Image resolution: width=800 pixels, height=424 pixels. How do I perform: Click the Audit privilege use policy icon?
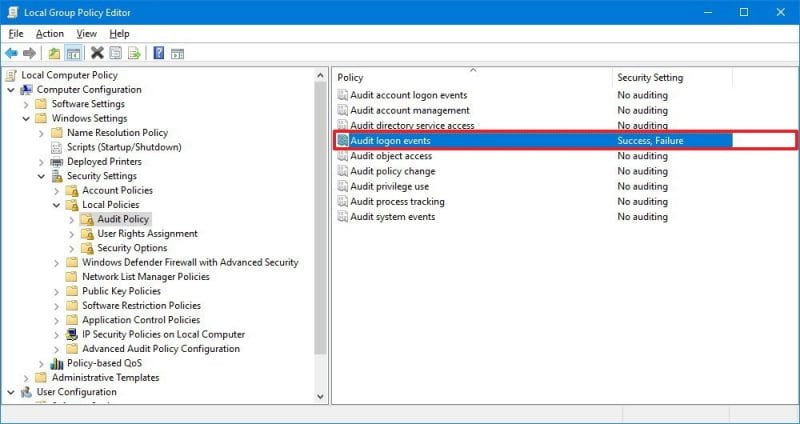pos(343,187)
